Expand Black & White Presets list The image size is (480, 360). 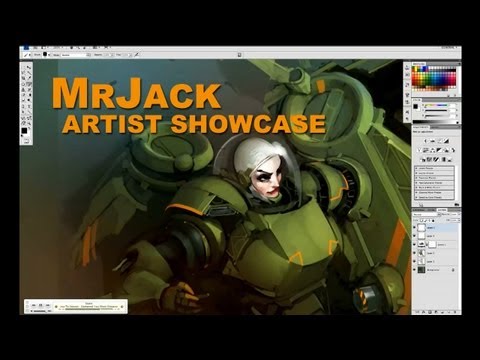click(416, 188)
